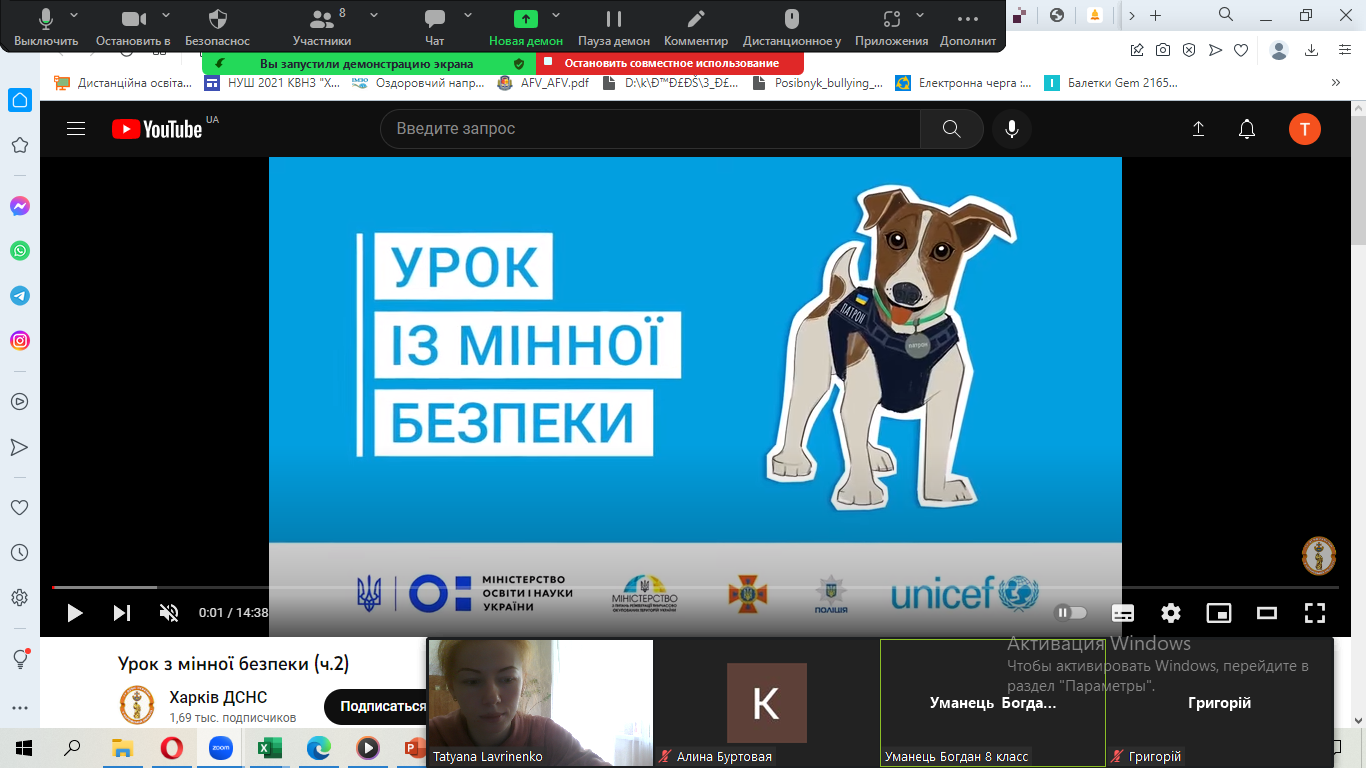
Task: Stop screen sharing with red button
Action: click(x=670, y=63)
